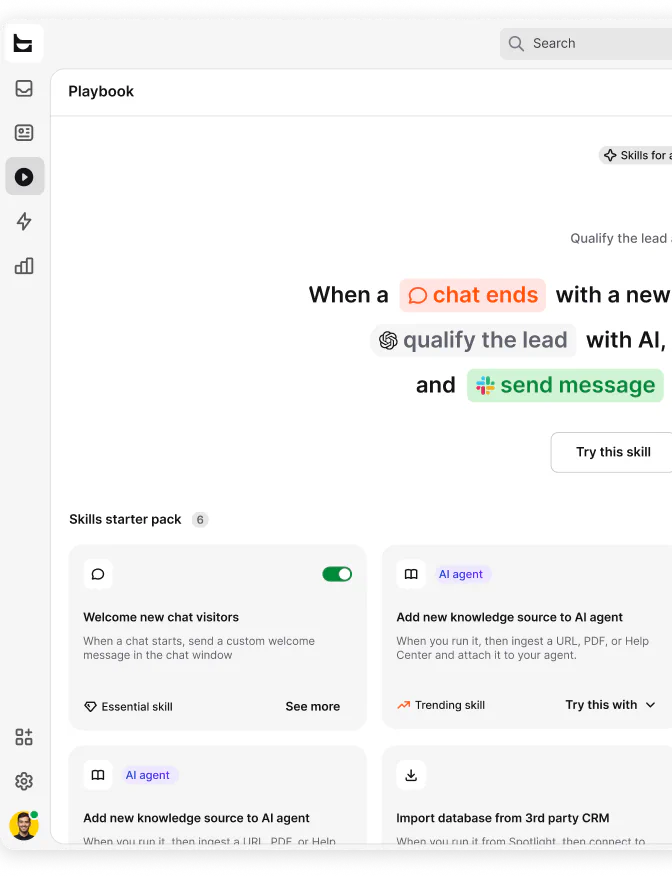The image size is (672, 876).
Task: Click See more on Welcome card
Action: [x=313, y=706]
